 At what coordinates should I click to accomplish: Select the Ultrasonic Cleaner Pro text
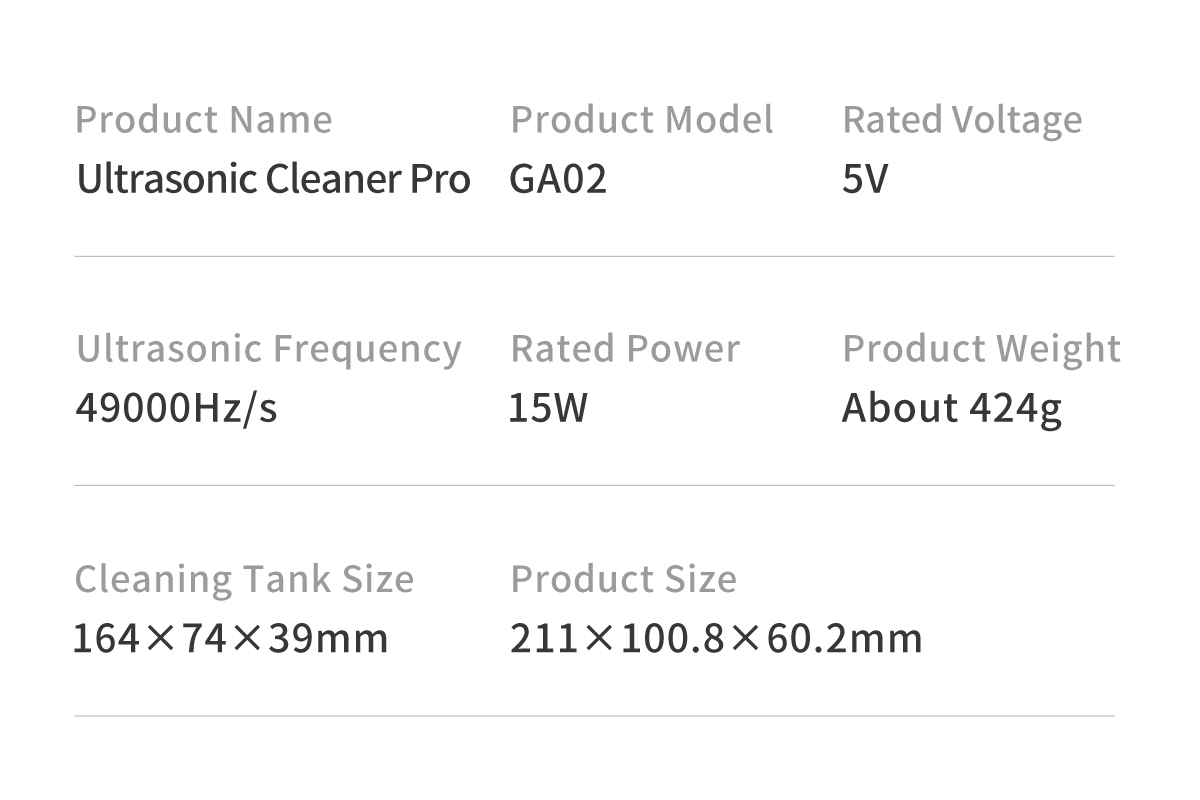(x=273, y=179)
